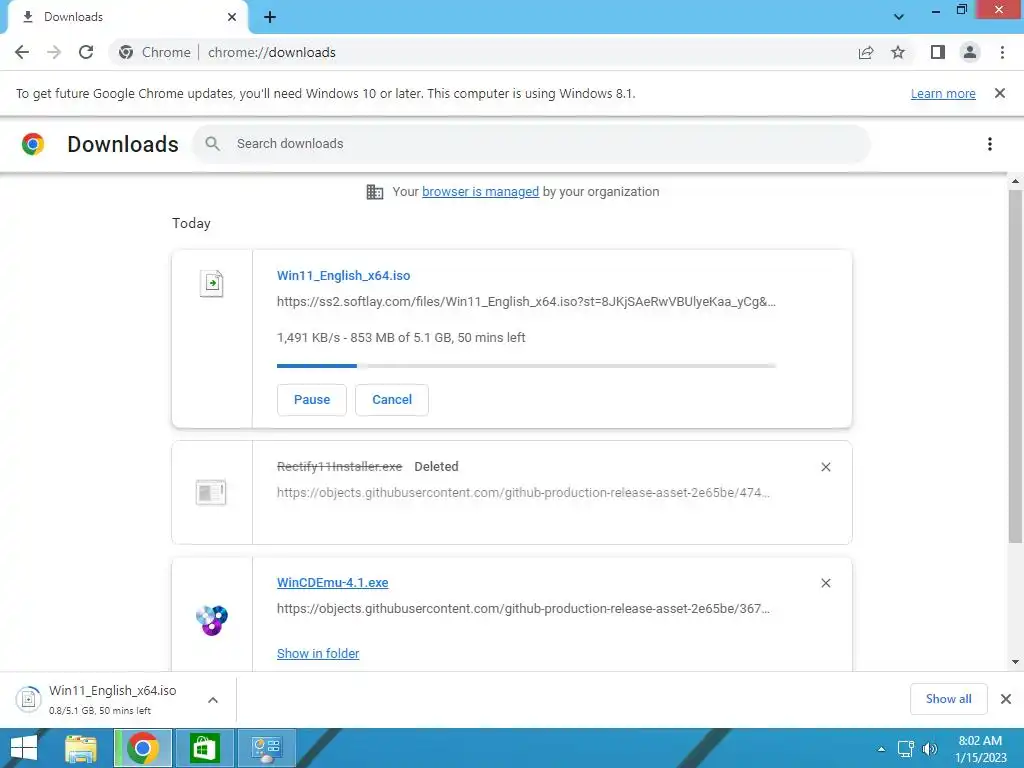The image size is (1024, 768).
Task: Open the Windows Store taskbar icon
Action: pos(204,748)
